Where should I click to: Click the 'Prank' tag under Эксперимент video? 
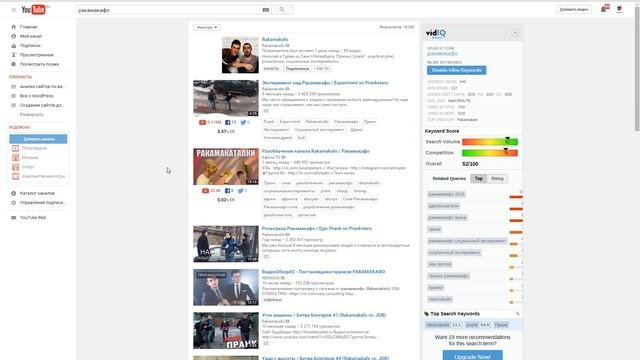click(x=269, y=122)
